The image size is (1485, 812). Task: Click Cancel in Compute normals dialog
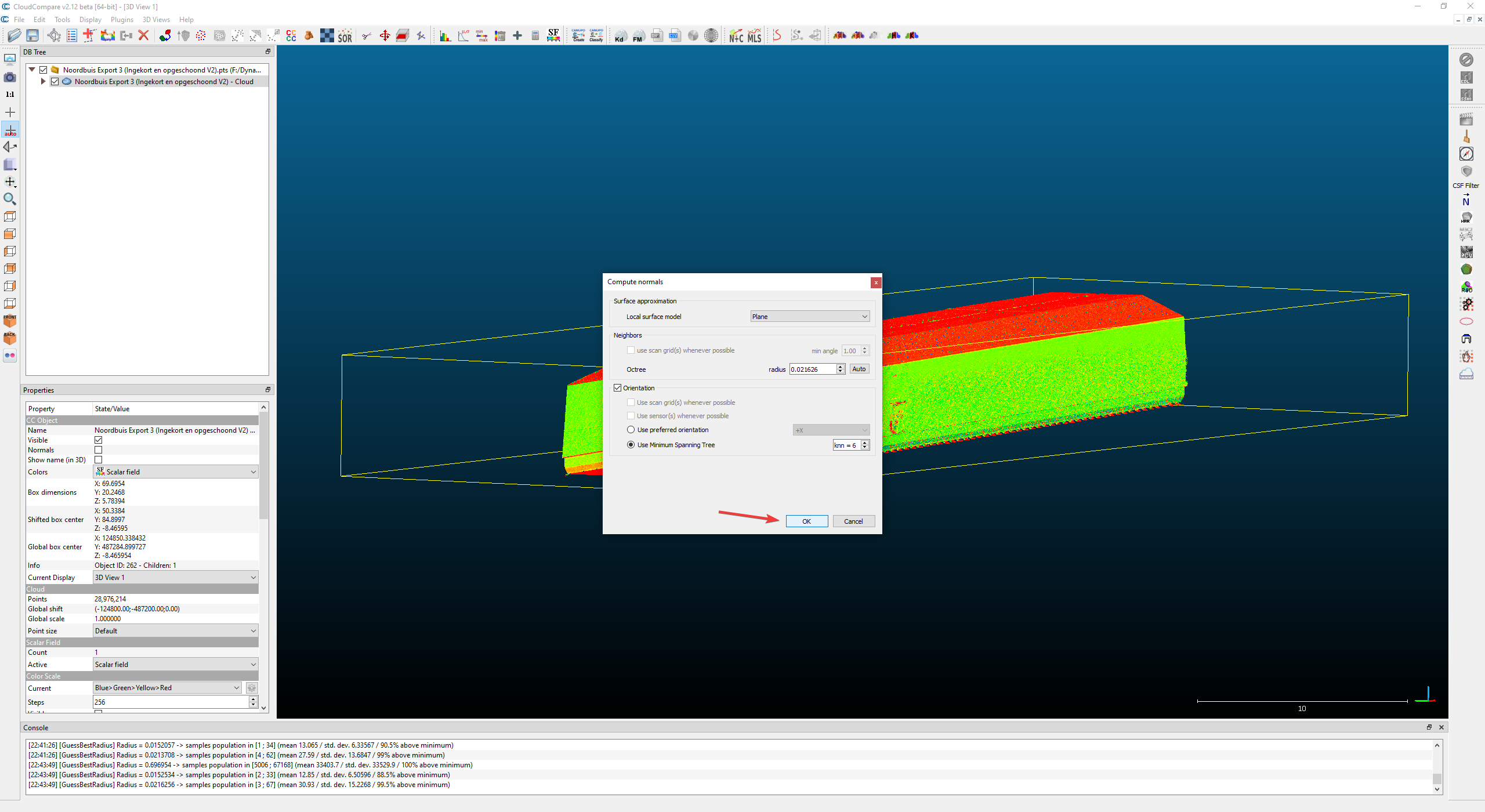(853, 521)
